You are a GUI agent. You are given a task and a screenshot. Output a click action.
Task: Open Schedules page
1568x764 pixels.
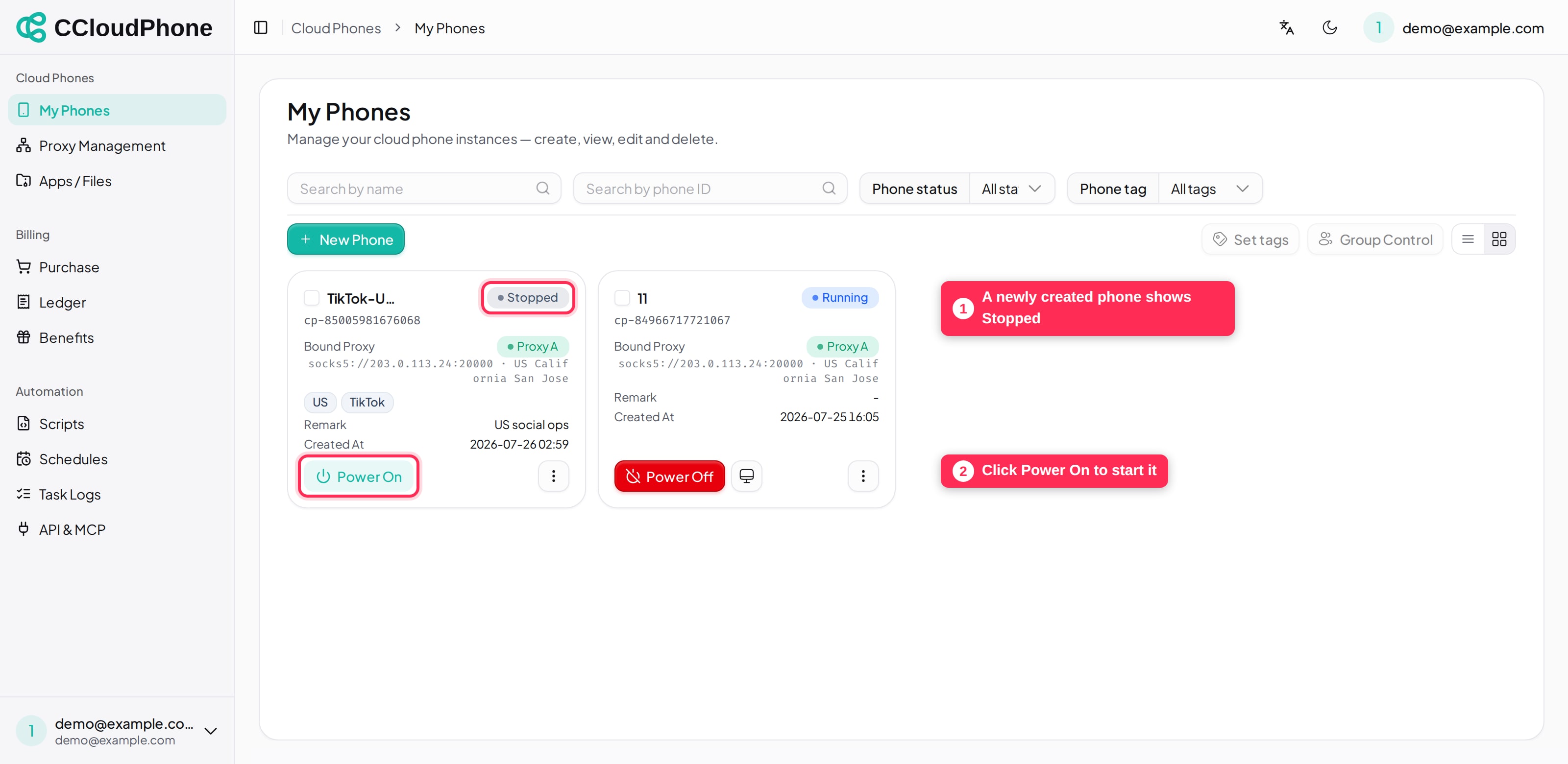(117, 459)
